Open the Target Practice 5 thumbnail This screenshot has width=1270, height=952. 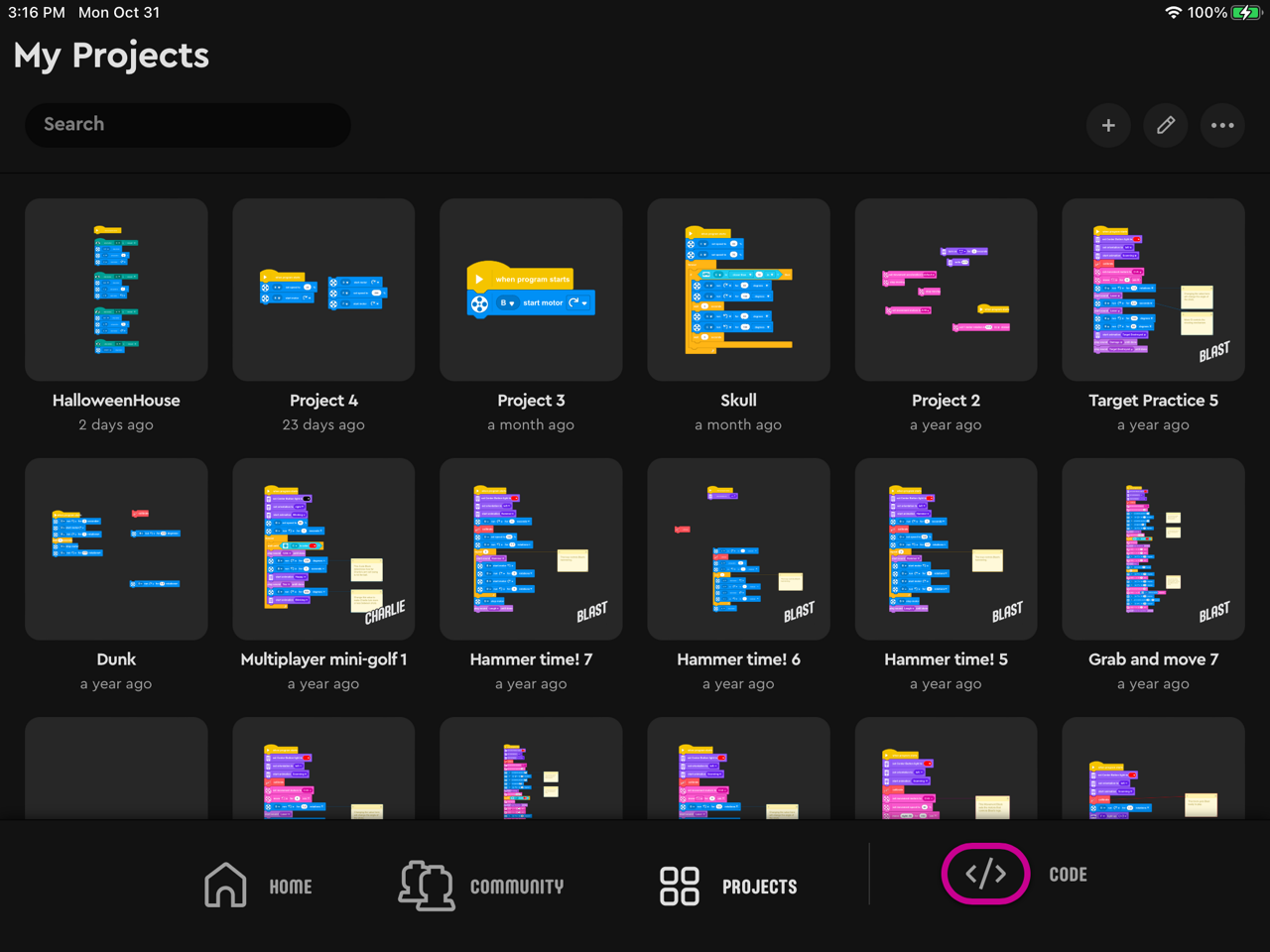coord(1153,290)
